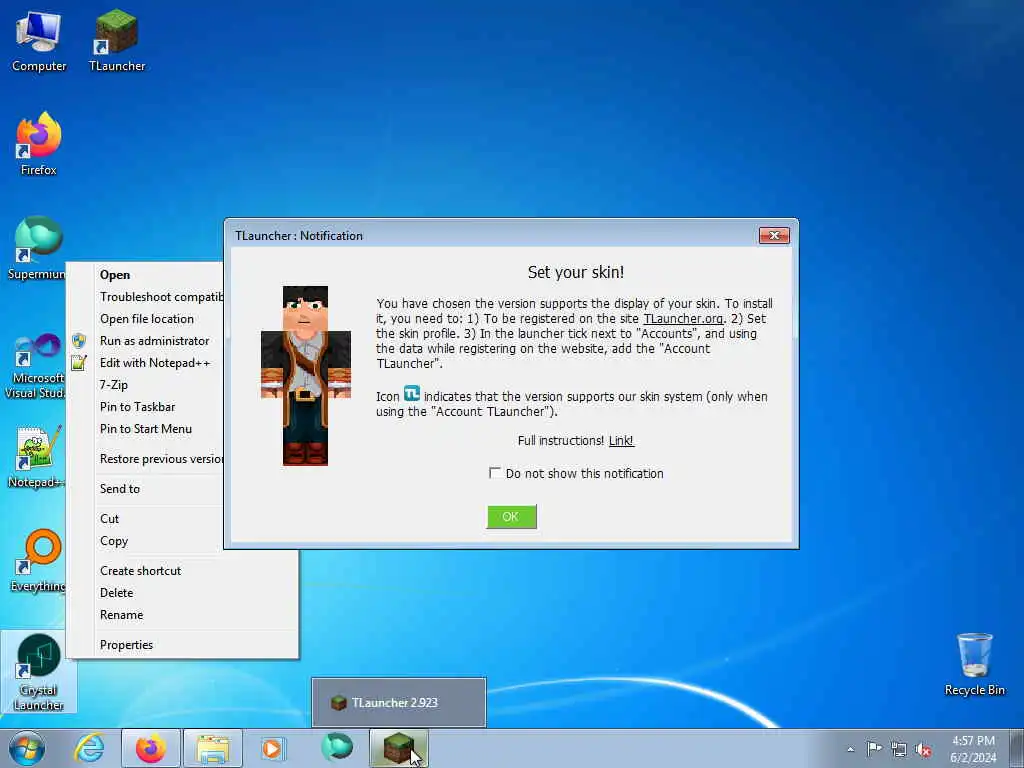Open Windows Explorer folder in taskbar
This screenshot has height=768, width=1024.
(213, 748)
